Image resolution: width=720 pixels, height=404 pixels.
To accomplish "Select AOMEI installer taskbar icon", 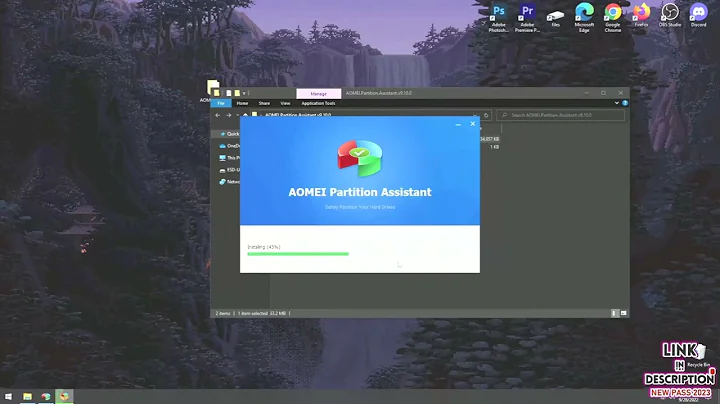I will tap(64, 396).
